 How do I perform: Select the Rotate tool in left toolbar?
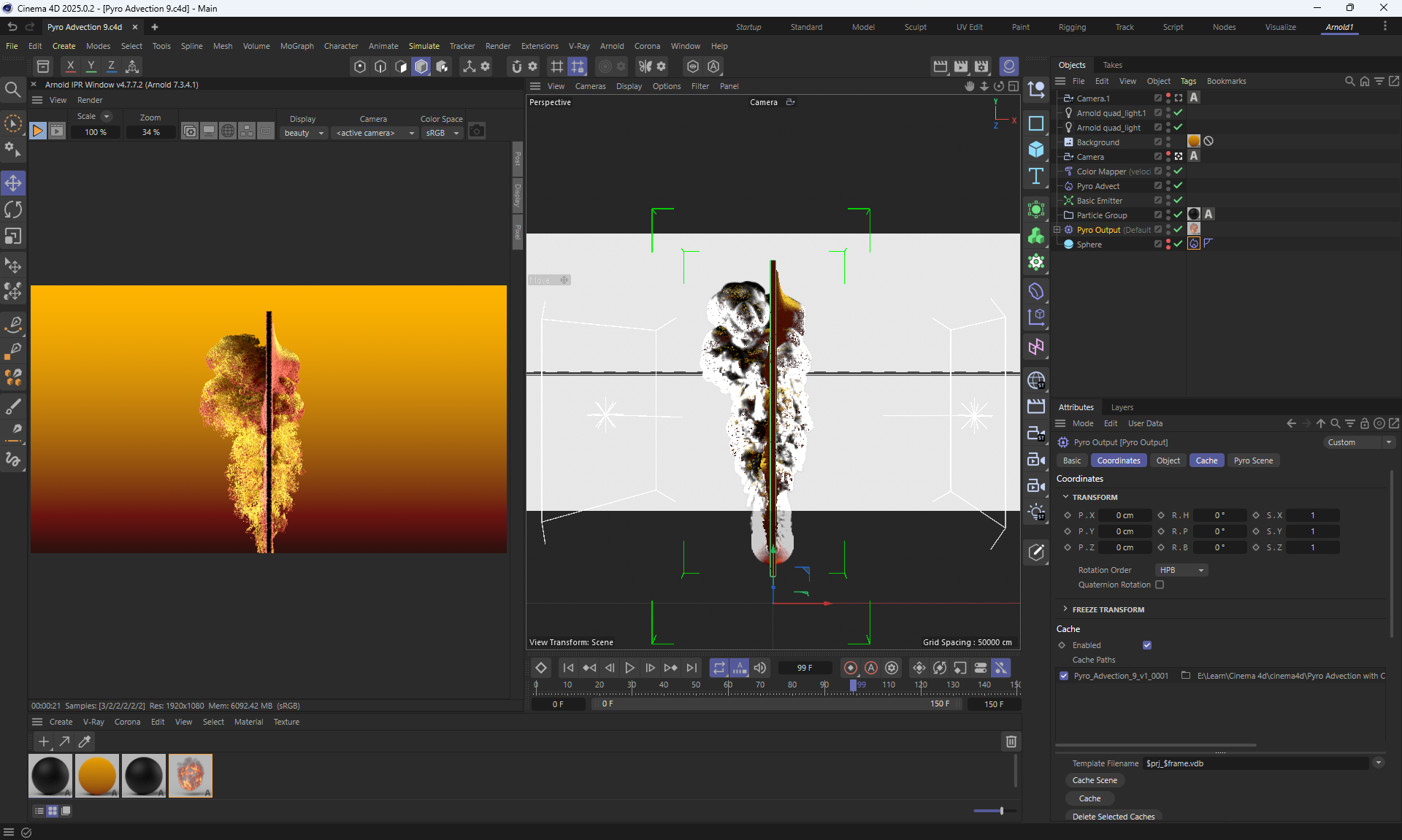point(13,210)
